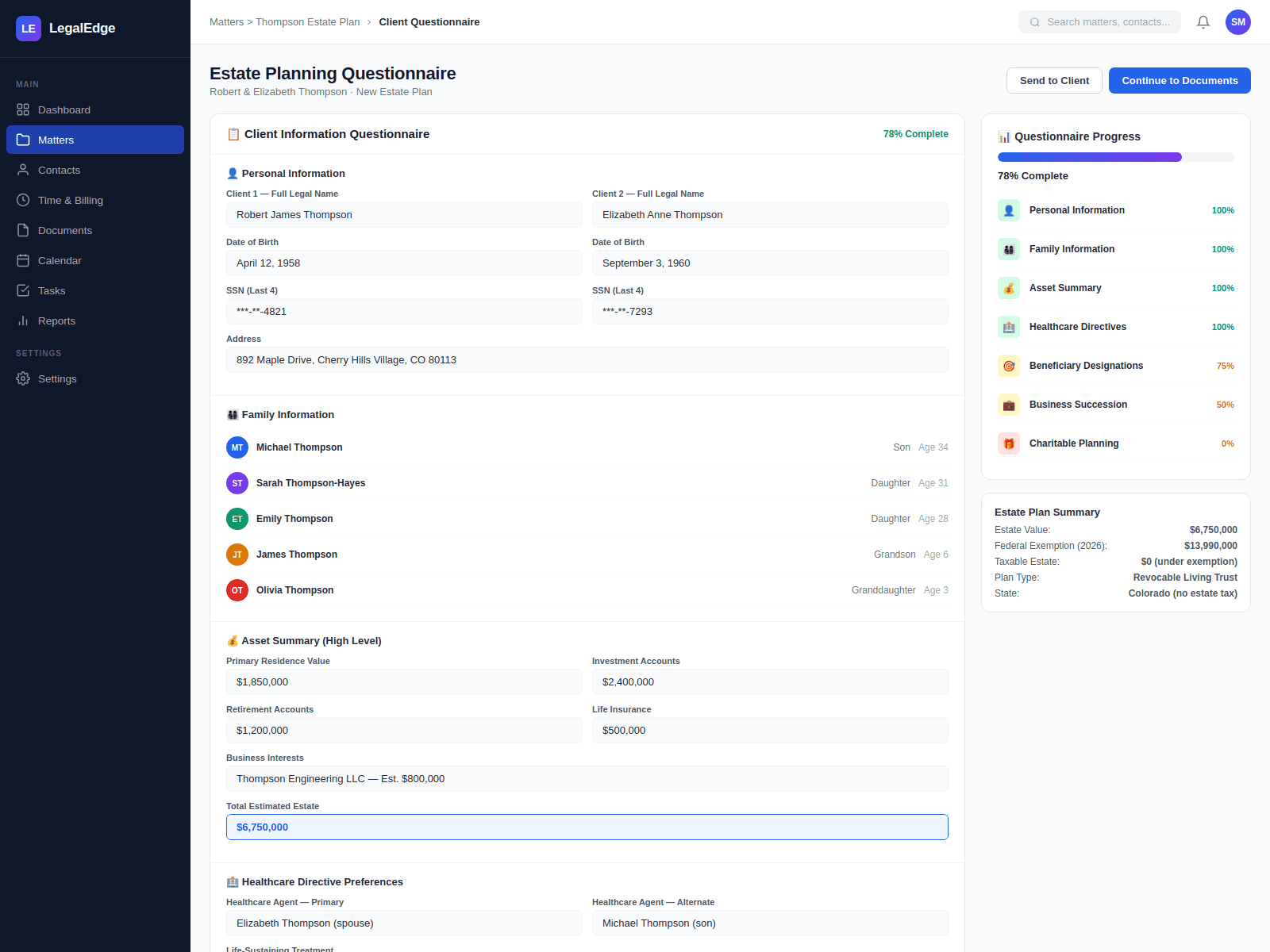Image resolution: width=1270 pixels, height=952 pixels.
Task: Click the OT avatar for Olivia Thompson
Action: click(237, 590)
